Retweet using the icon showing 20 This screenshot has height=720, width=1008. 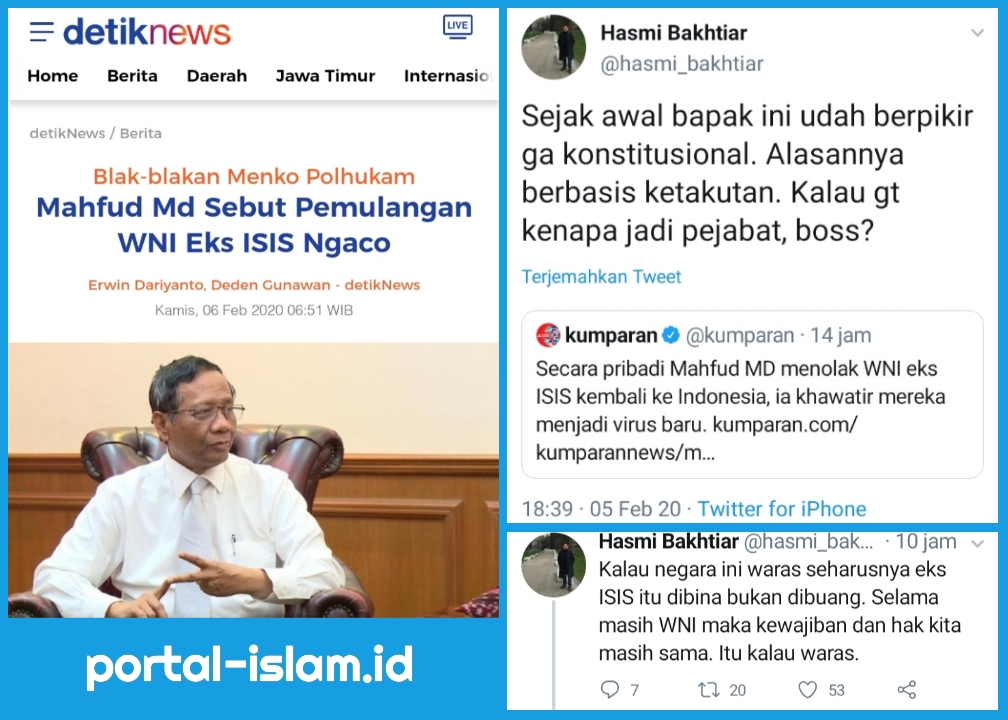[x=708, y=690]
